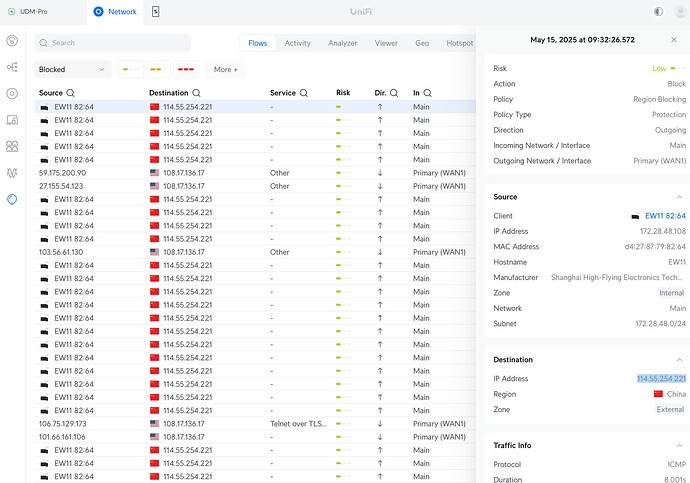The image size is (690, 483).
Task: Click the search icon next to Service header
Action: point(306,93)
